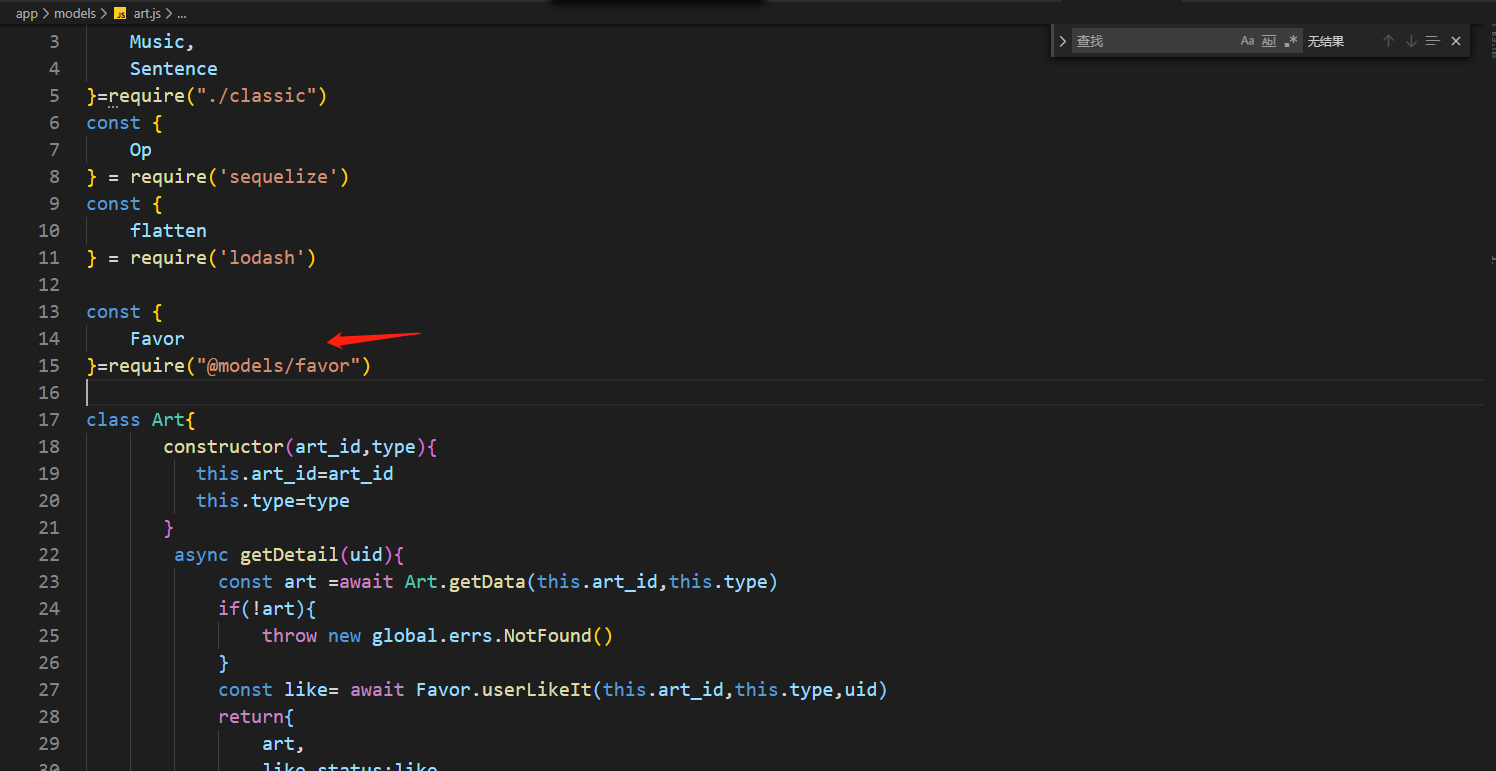
Task: Click 'global.errs' on line 25
Action: 432,635
